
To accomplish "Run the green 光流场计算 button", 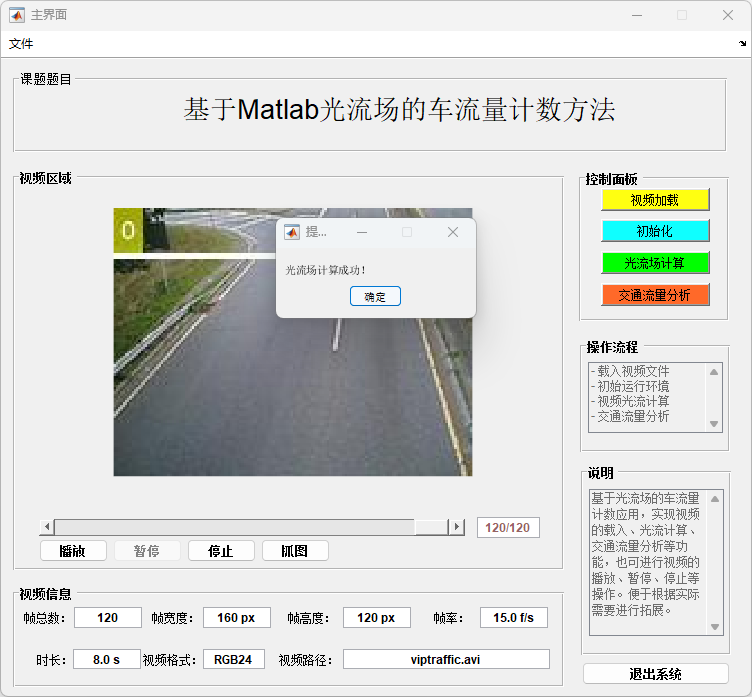I will pos(655,263).
